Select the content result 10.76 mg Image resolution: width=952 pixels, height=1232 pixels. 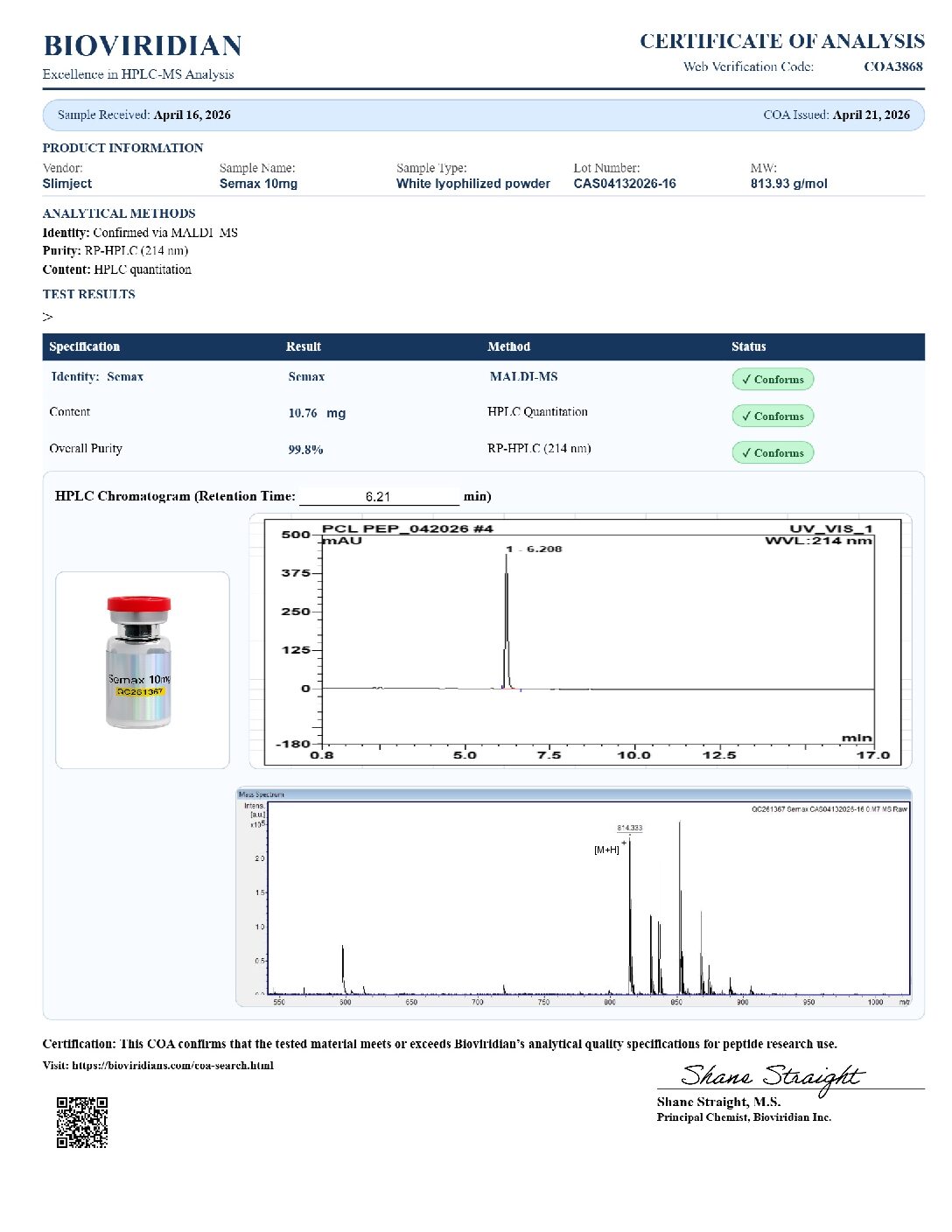click(317, 413)
